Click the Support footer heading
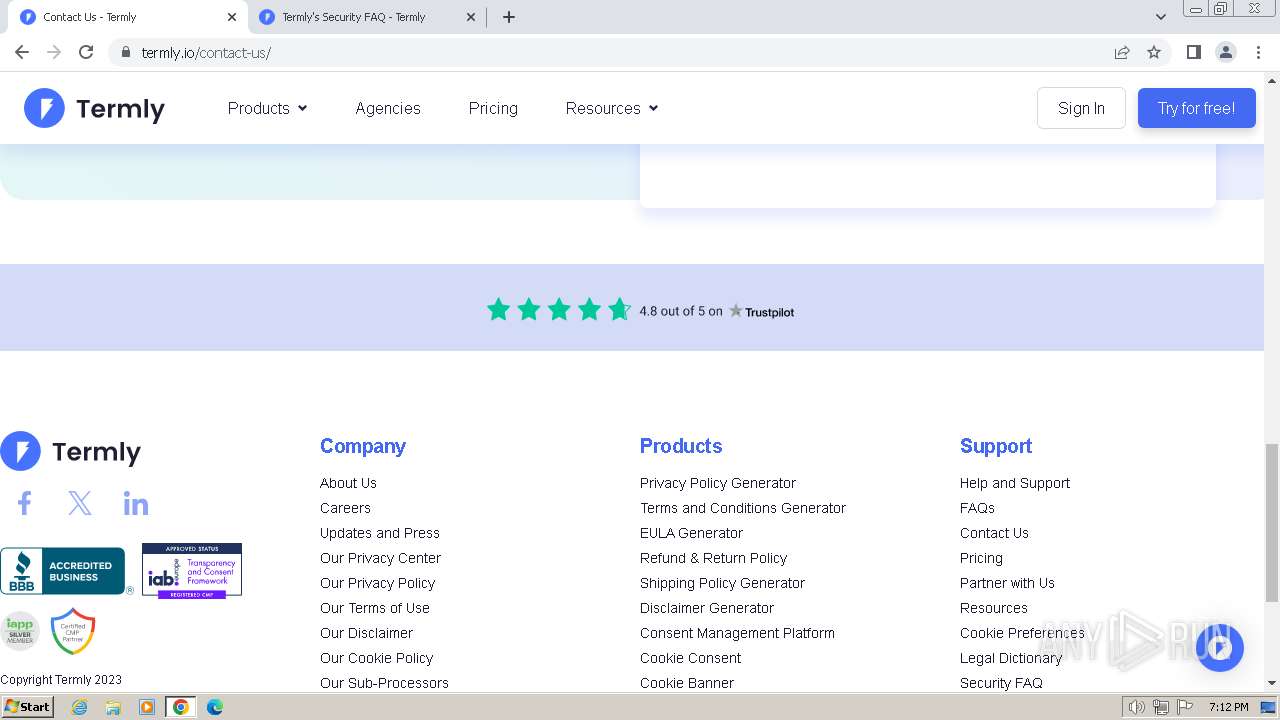The width and height of the screenshot is (1280, 720). (x=996, y=446)
